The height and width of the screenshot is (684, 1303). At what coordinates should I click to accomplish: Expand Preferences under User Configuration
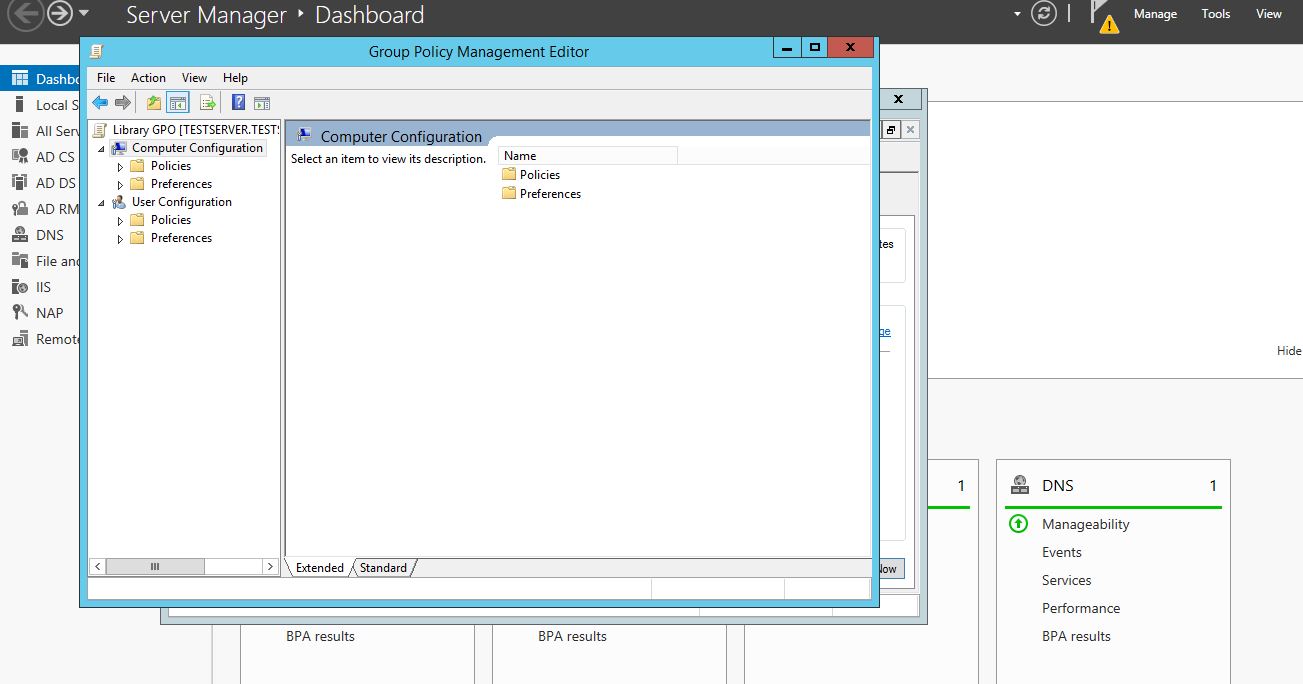(120, 239)
